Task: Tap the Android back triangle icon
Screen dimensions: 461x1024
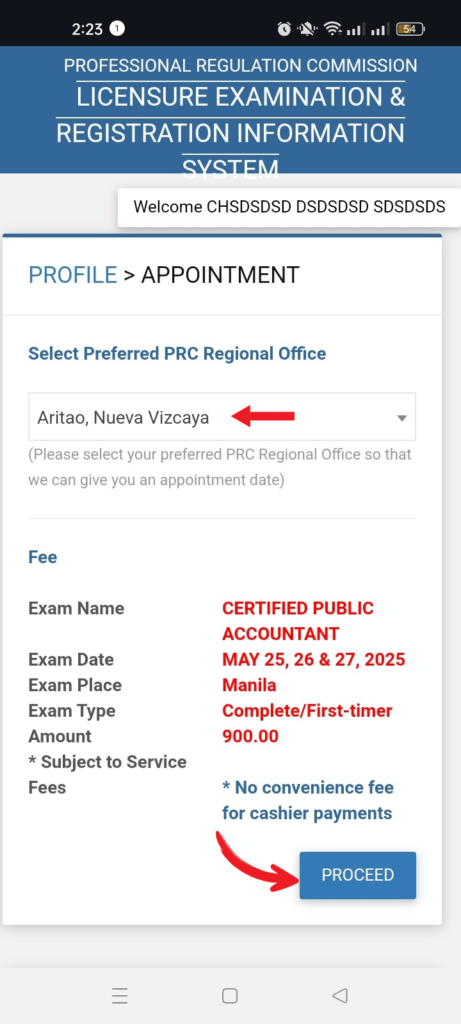Action: [x=340, y=995]
